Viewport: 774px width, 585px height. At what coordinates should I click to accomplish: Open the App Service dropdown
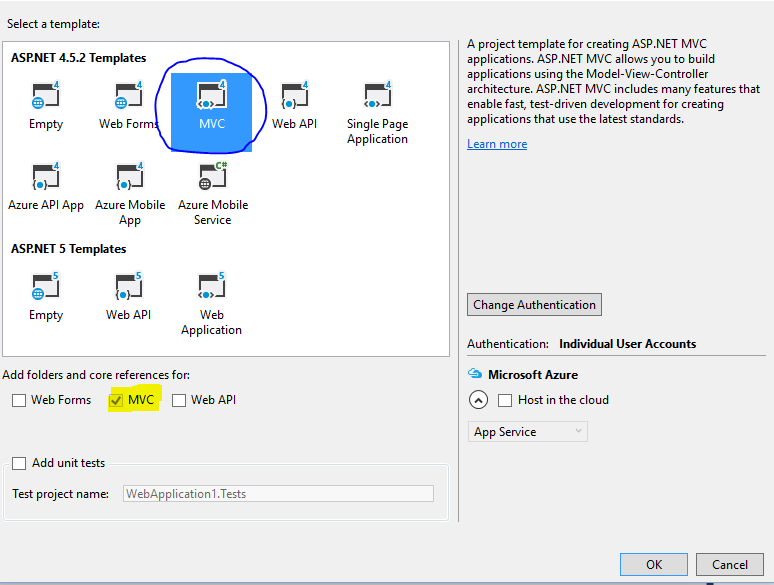(528, 431)
